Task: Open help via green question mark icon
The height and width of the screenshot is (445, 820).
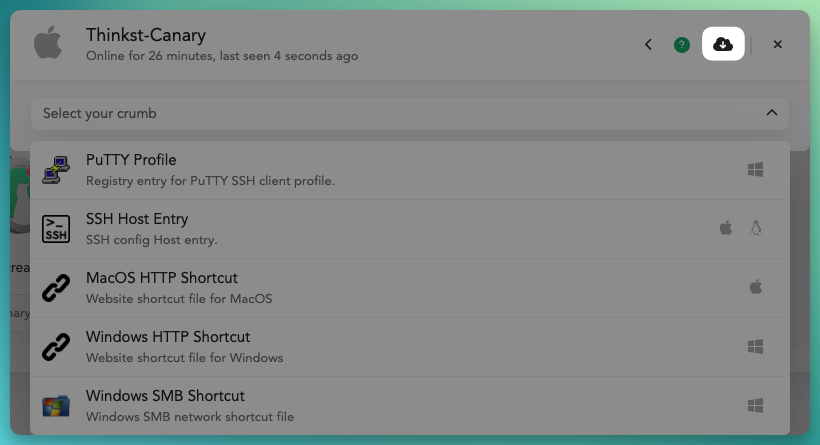Action: coord(681,45)
